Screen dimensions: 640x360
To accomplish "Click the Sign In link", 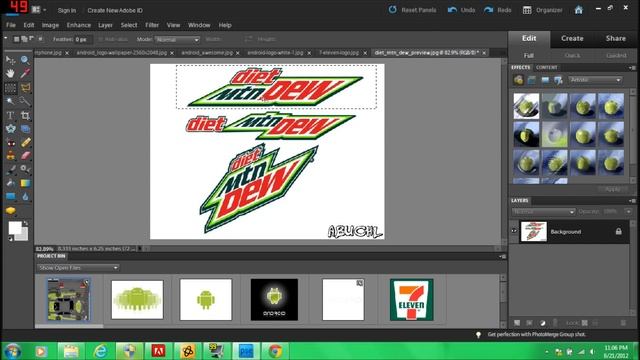I will [x=67, y=10].
